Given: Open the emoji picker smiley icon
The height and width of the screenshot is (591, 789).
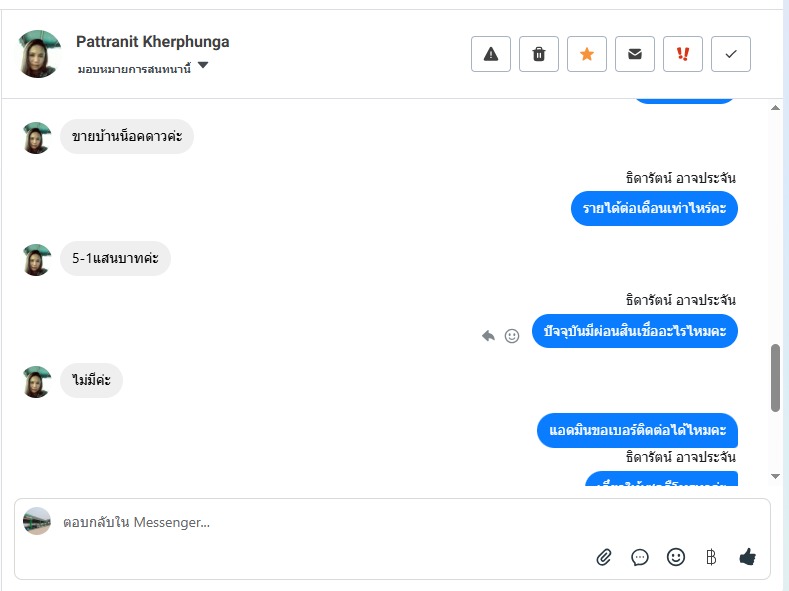Looking at the screenshot, I should tap(676, 557).
